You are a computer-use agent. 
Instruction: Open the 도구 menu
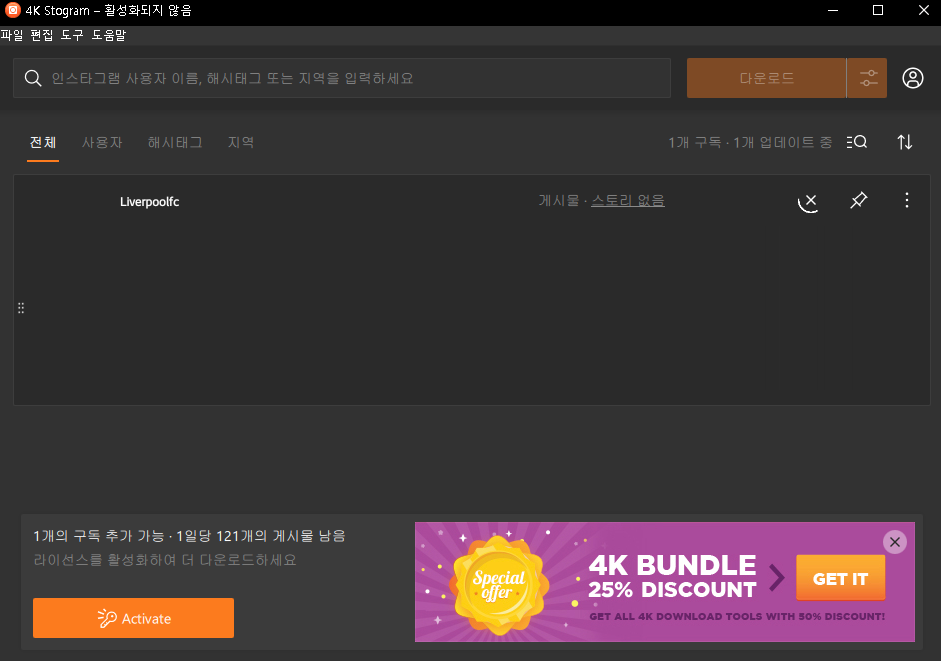point(72,35)
